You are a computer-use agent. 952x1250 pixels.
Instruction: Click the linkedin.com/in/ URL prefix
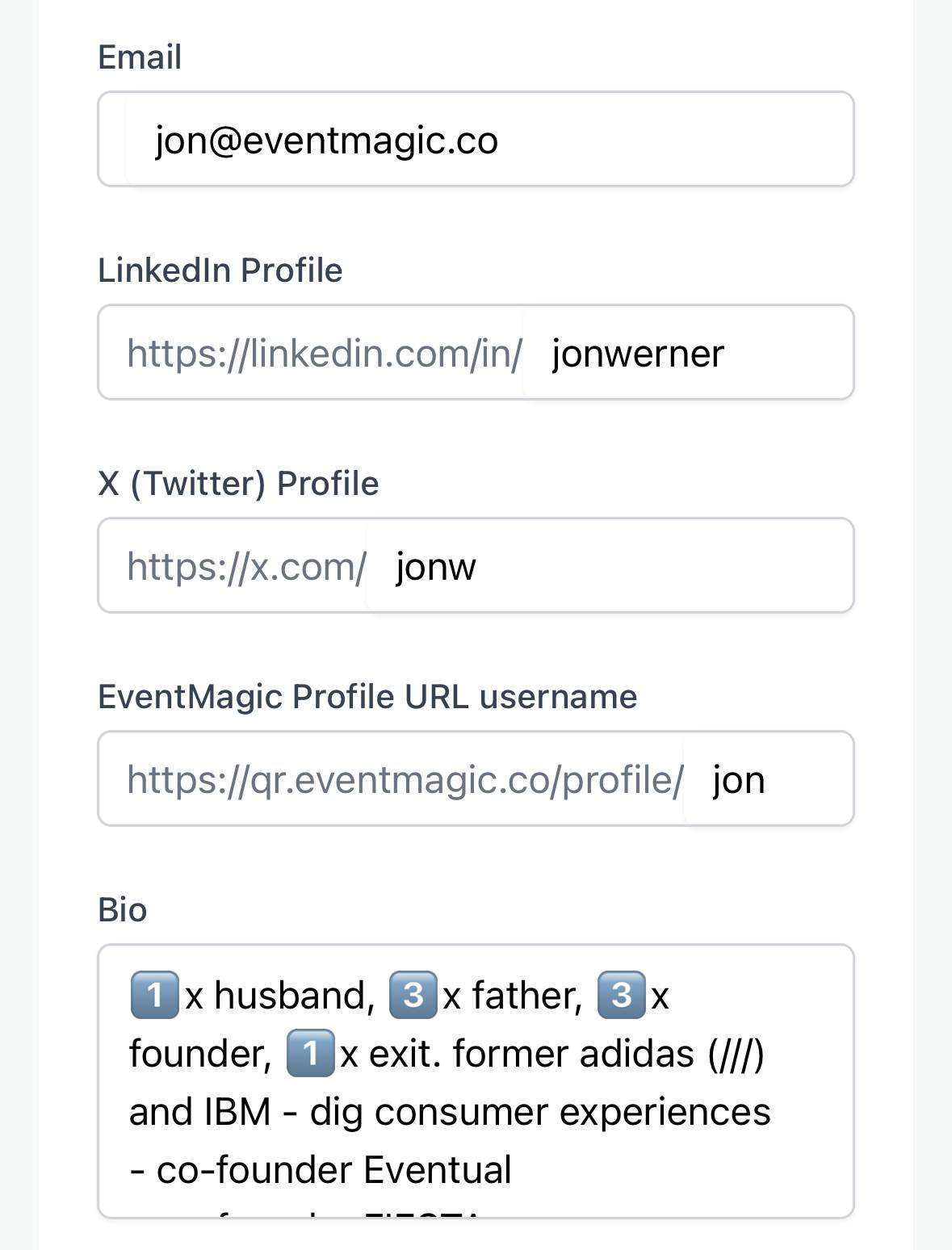click(325, 353)
